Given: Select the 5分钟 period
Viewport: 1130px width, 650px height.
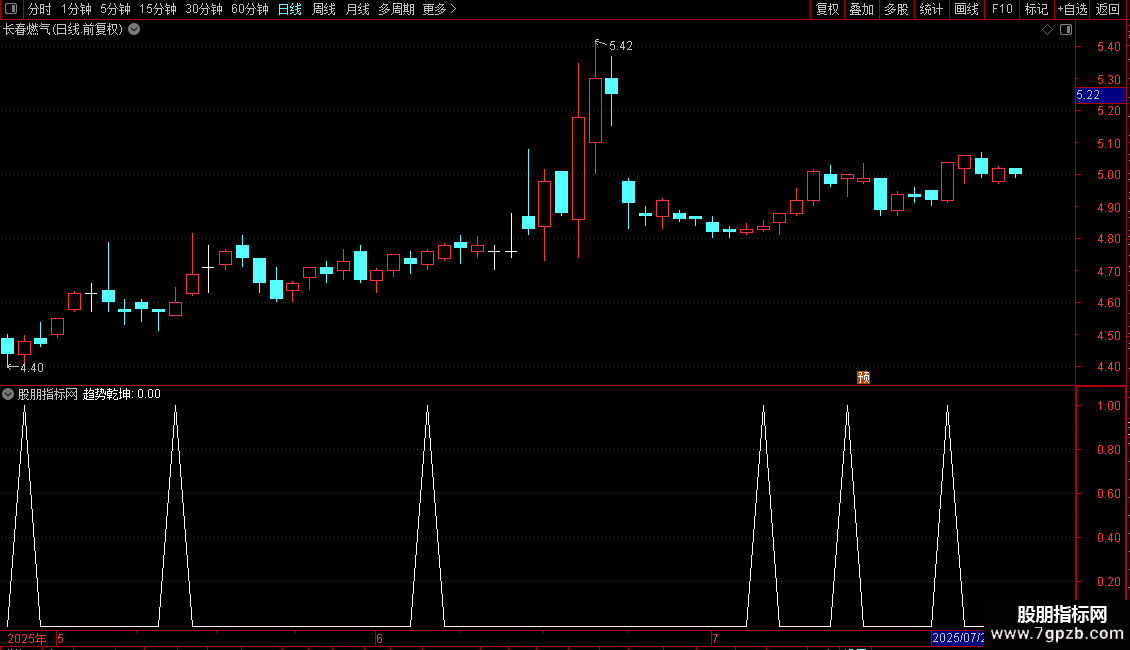Looking at the screenshot, I should point(115,9).
